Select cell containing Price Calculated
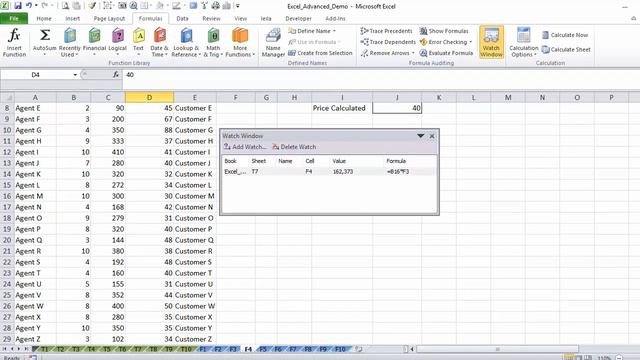 (342, 108)
